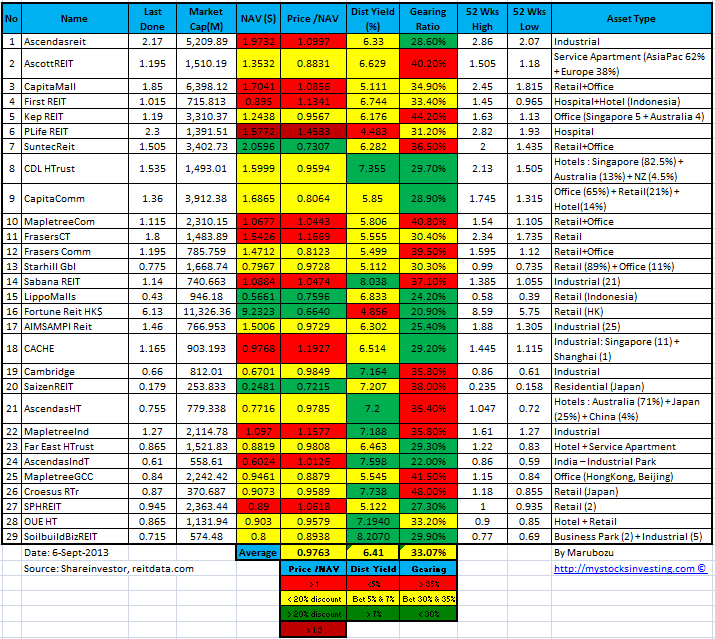Select the green legend cell > 20% discount
The image size is (715, 639).
313,614
